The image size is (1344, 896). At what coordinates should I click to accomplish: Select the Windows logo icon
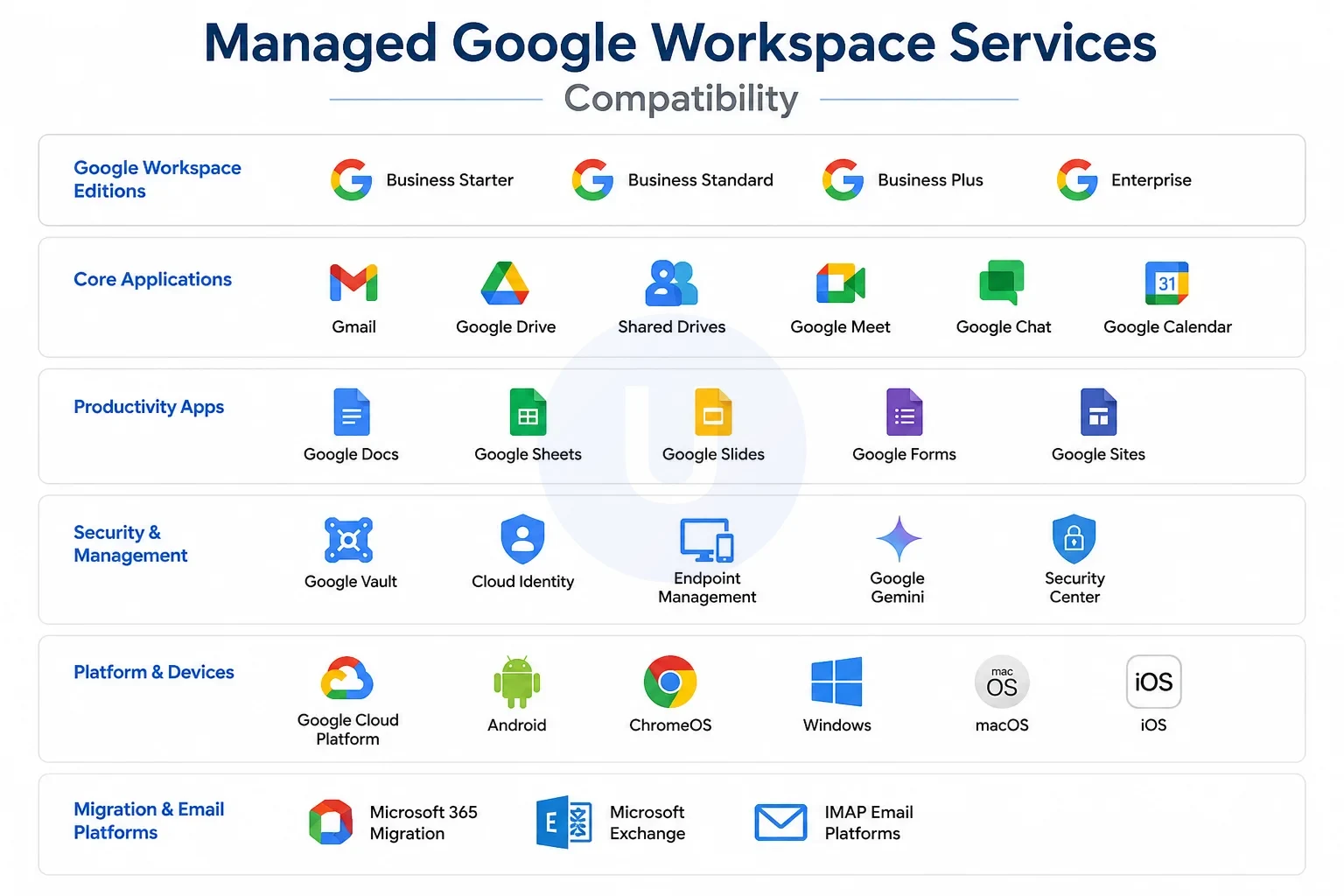point(836,682)
